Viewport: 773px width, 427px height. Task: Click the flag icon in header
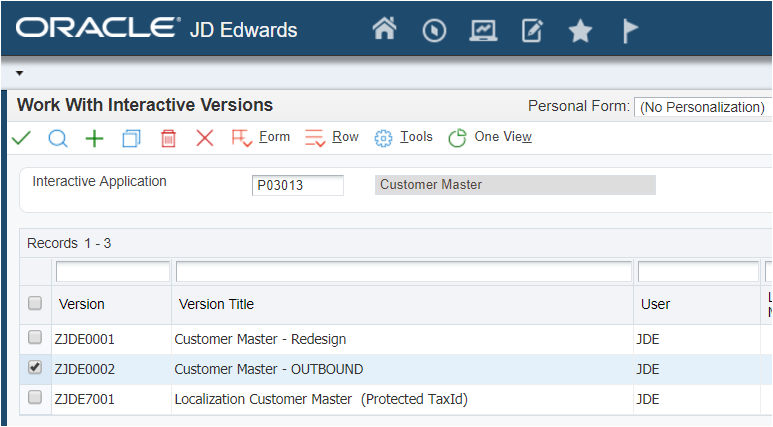[630, 31]
